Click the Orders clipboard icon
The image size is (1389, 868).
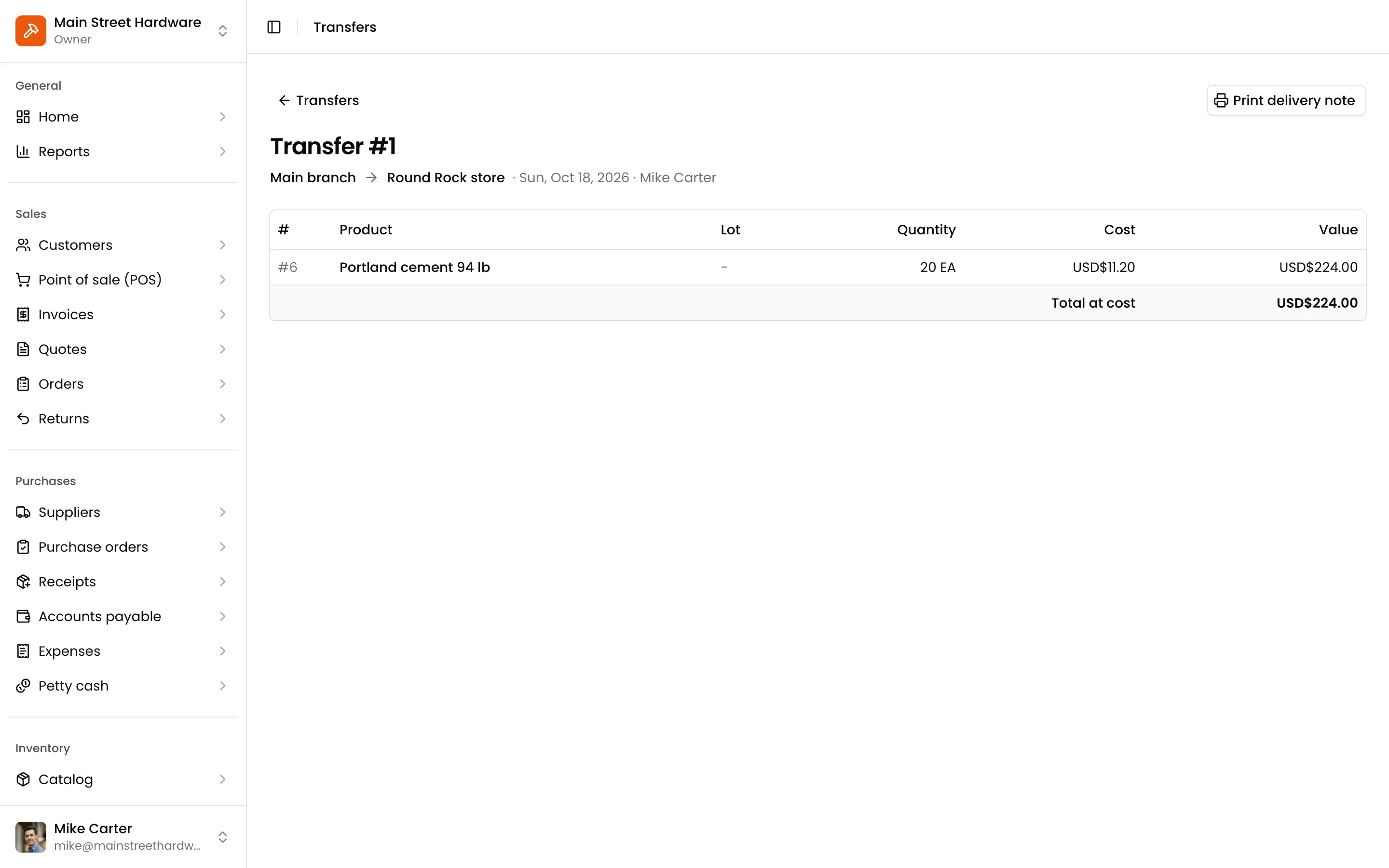[x=23, y=384]
